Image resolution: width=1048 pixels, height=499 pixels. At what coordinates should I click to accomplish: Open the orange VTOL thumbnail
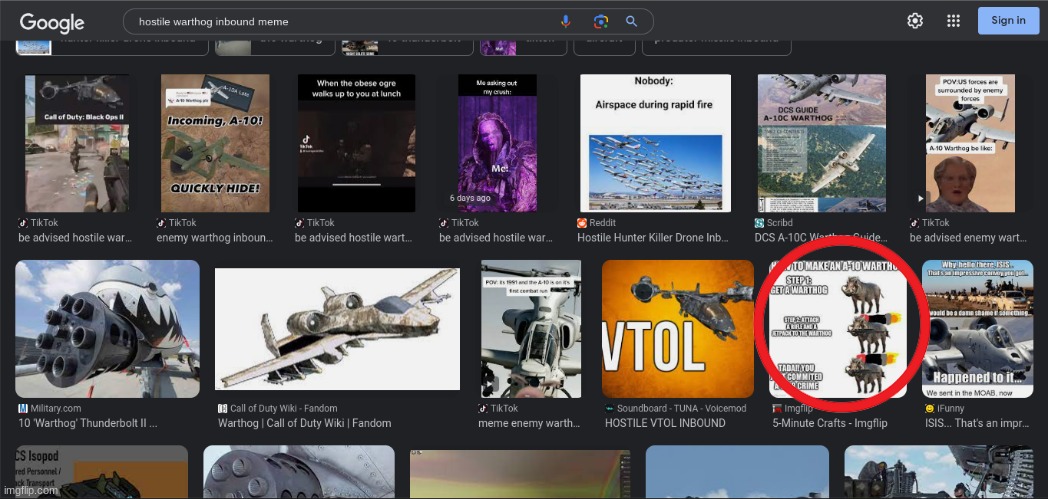(678, 329)
